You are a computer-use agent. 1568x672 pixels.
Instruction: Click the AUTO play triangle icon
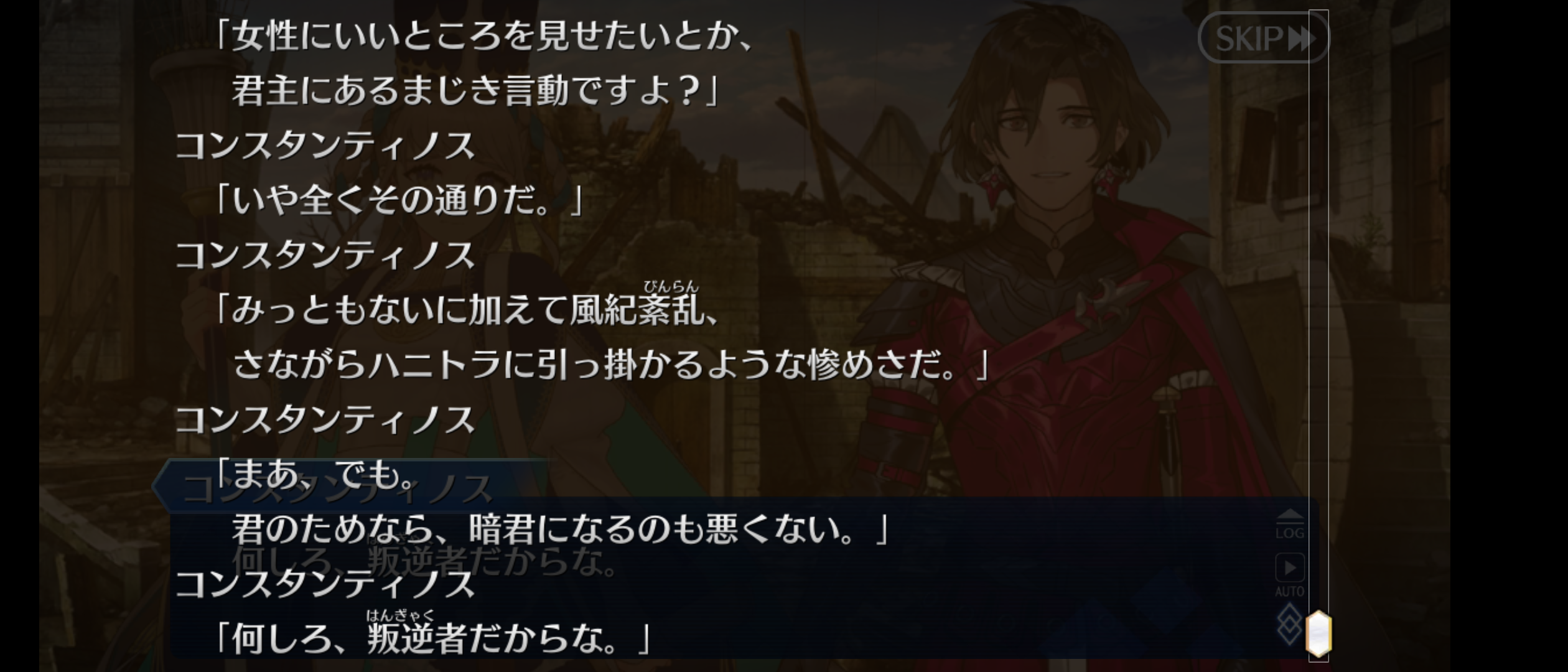[x=1289, y=567]
